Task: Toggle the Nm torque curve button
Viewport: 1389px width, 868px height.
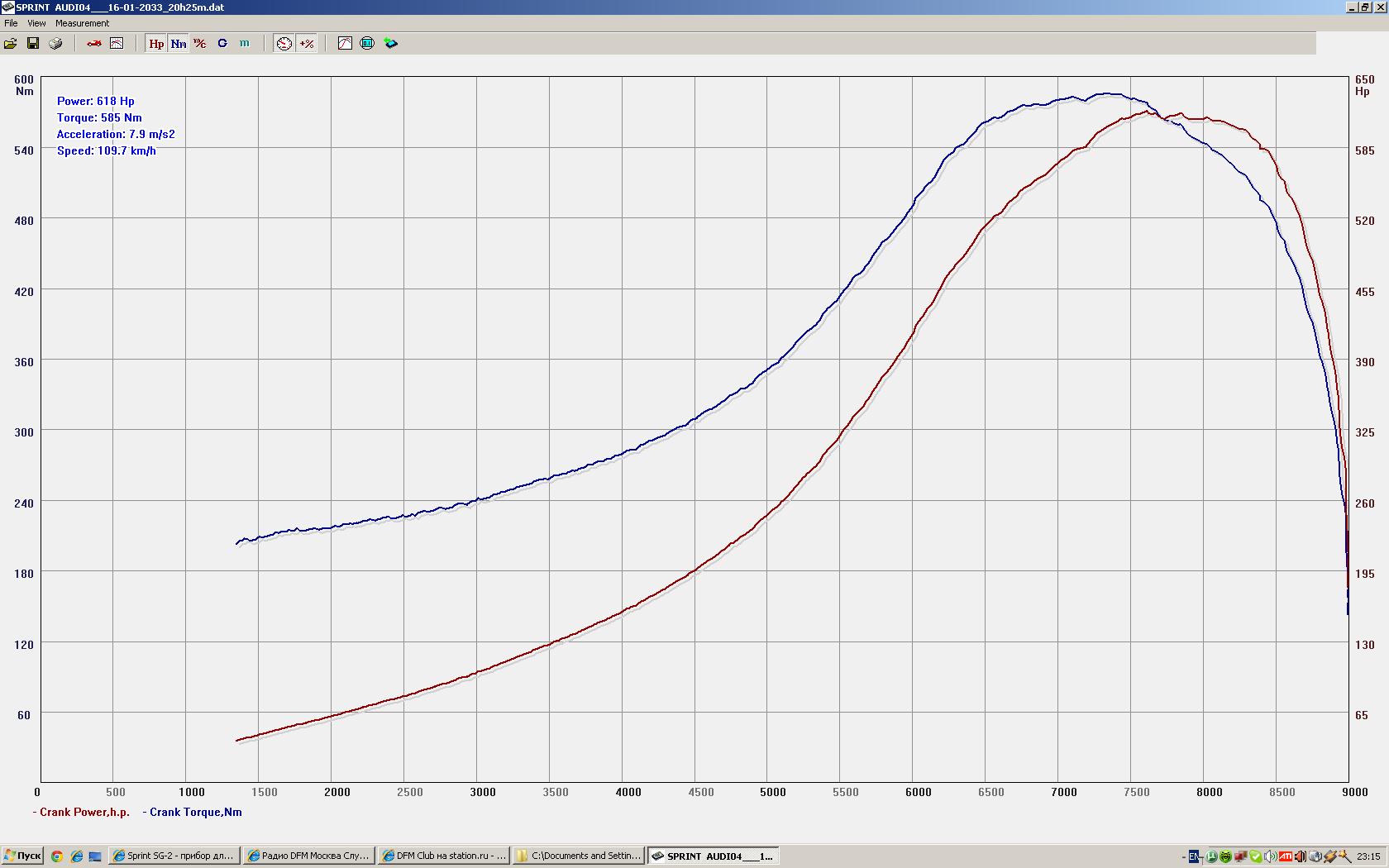Action: (179, 43)
